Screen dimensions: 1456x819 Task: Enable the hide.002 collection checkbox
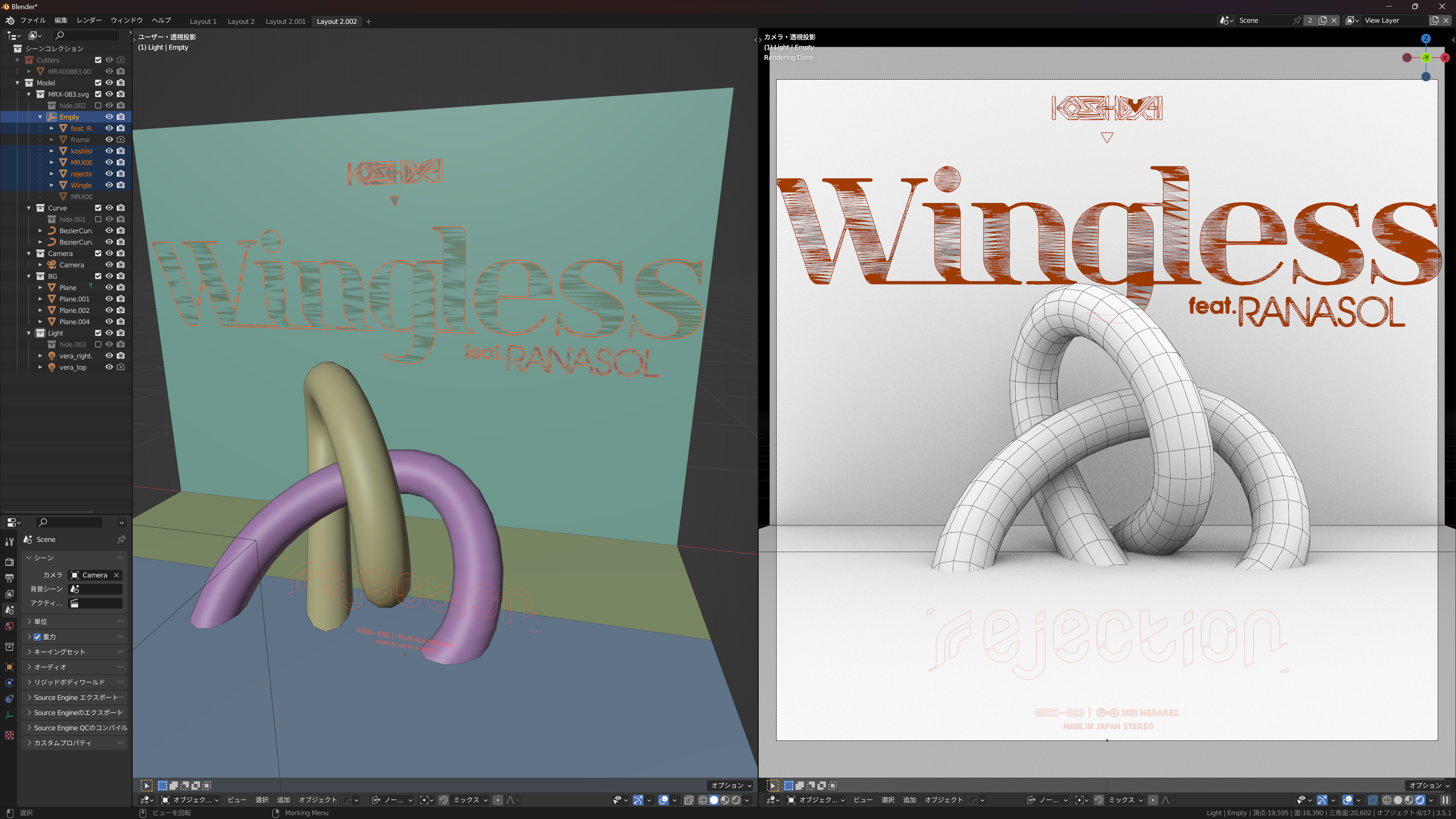(x=98, y=106)
